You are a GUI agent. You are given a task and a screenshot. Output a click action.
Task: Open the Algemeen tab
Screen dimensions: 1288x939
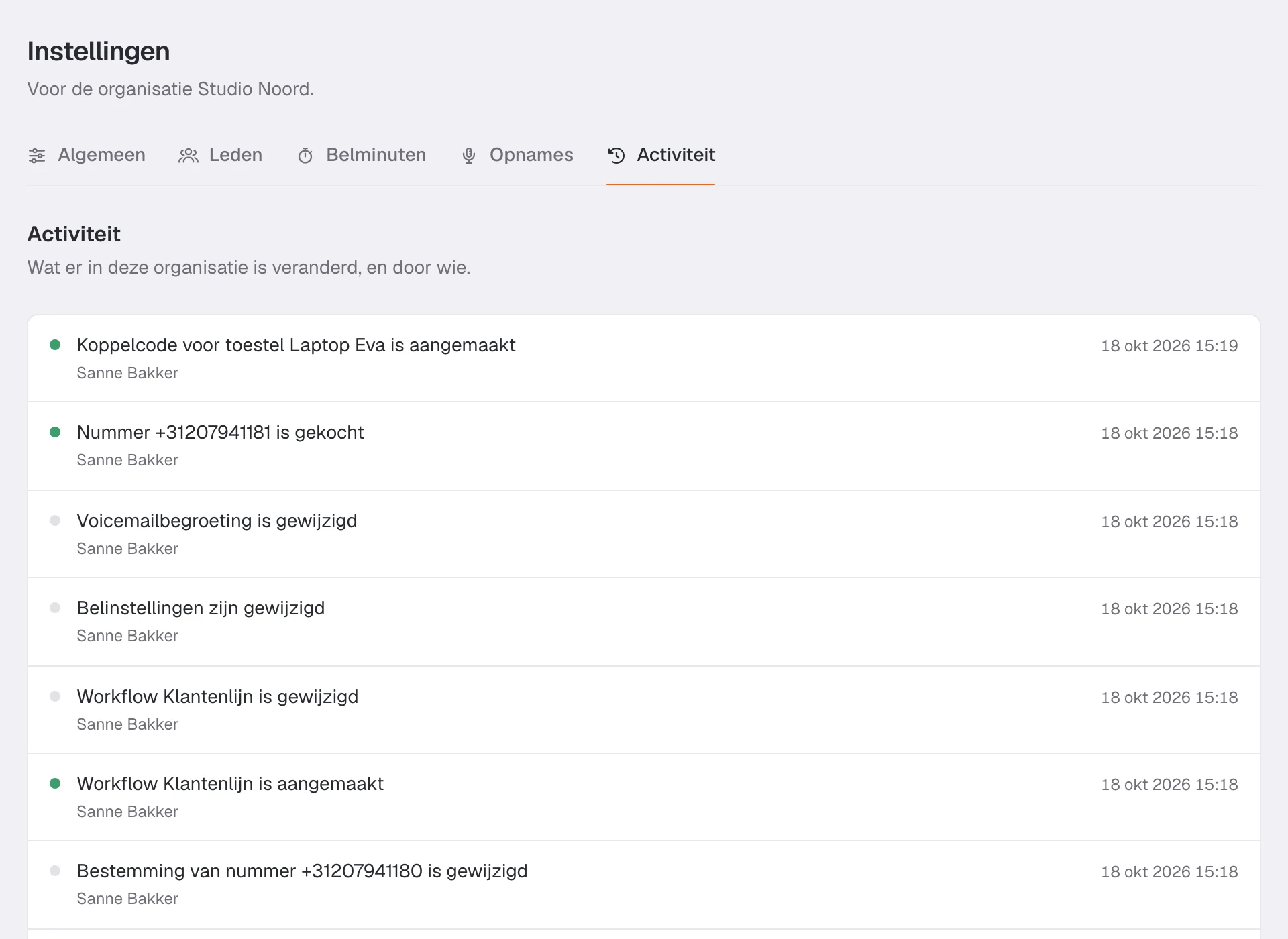(x=87, y=155)
